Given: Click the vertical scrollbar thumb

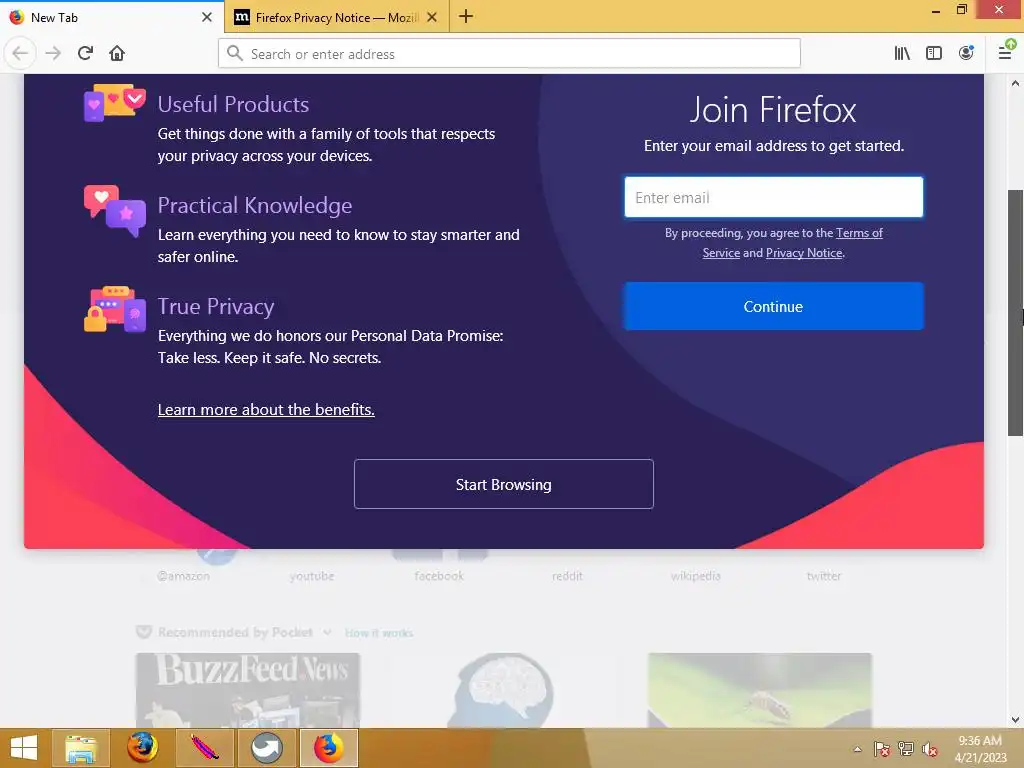Looking at the screenshot, I should pyautogui.click(x=1015, y=313).
